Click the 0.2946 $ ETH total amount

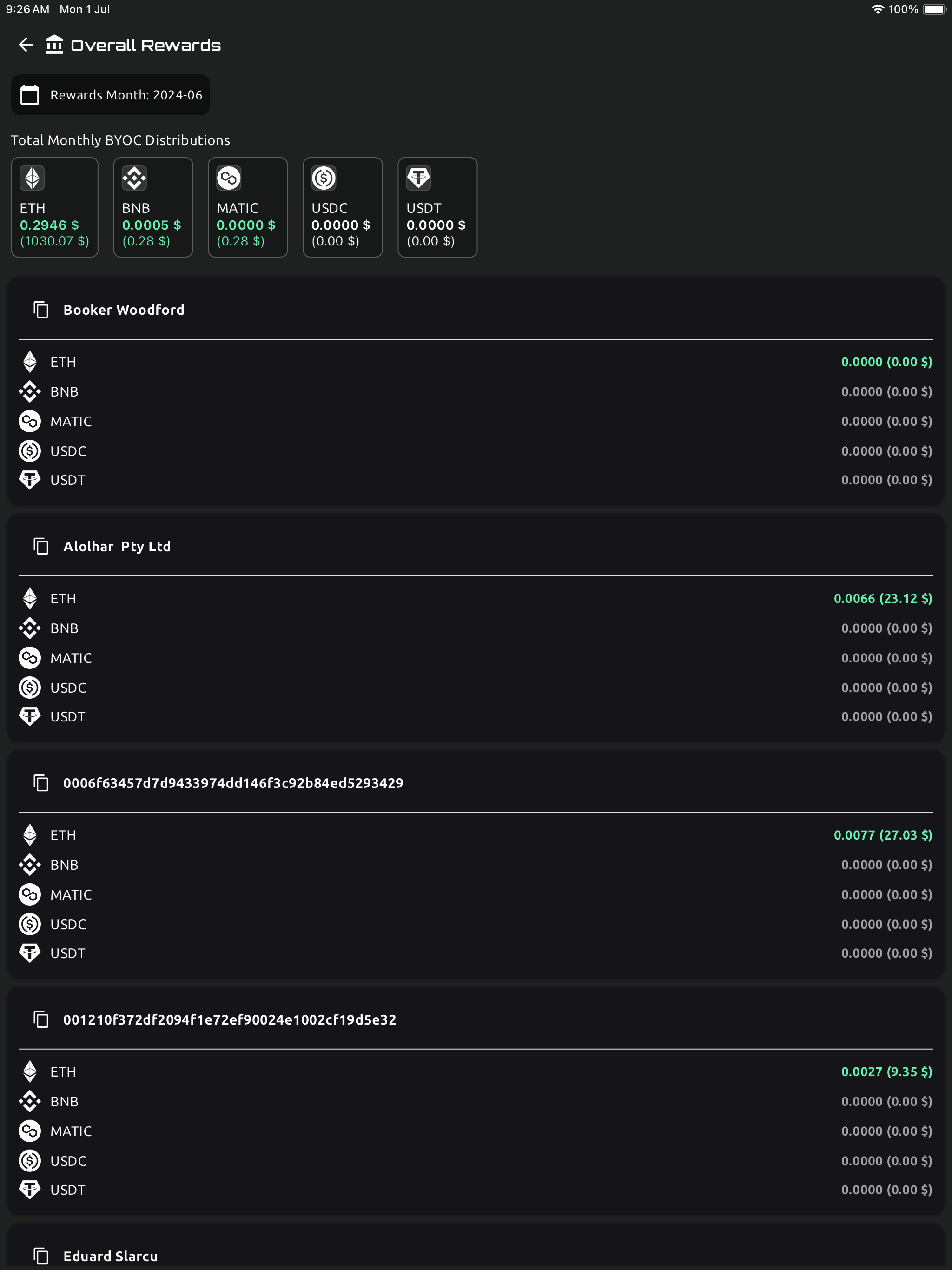pos(49,225)
